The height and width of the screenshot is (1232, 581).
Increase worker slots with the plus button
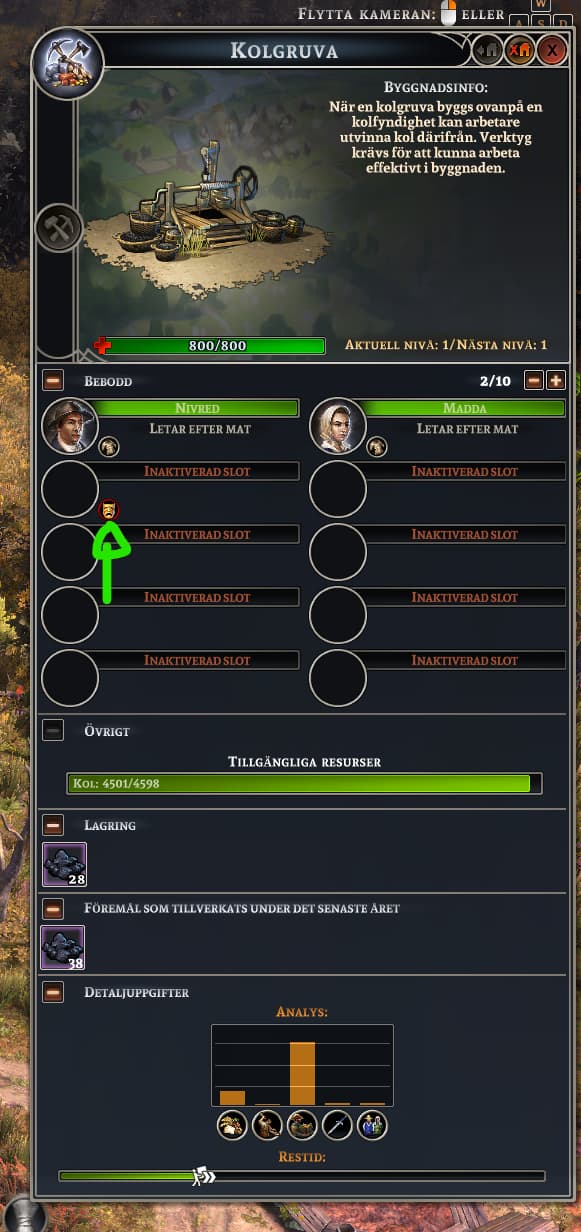click(x=556, y=380)
